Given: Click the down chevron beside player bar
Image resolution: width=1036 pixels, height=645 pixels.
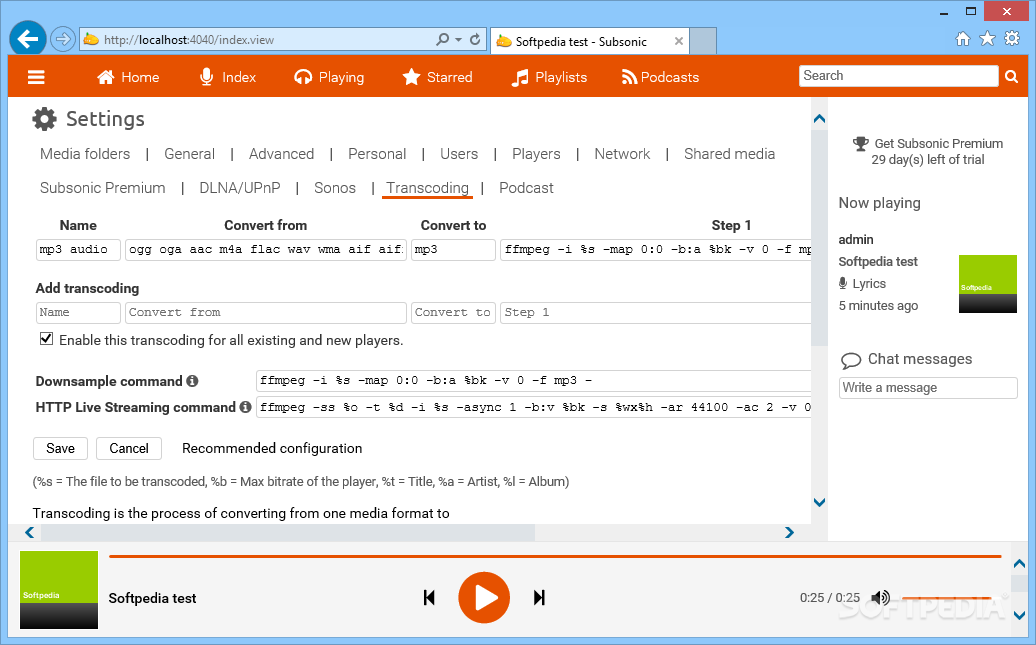Looking at the screenshot, I should pyautogui.click(x=1019, y=615).
